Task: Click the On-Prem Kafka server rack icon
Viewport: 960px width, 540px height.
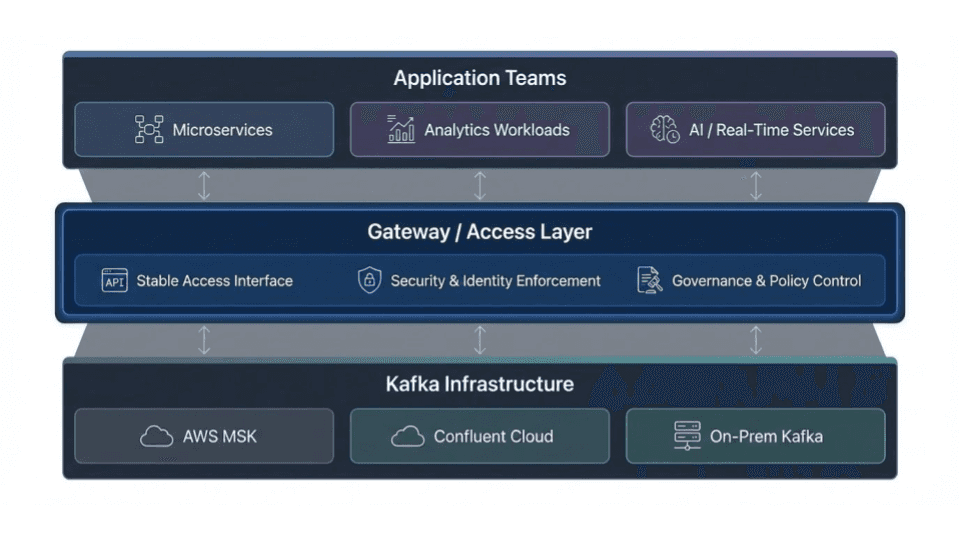Action: pyautogui.click(x=688, y=436)
